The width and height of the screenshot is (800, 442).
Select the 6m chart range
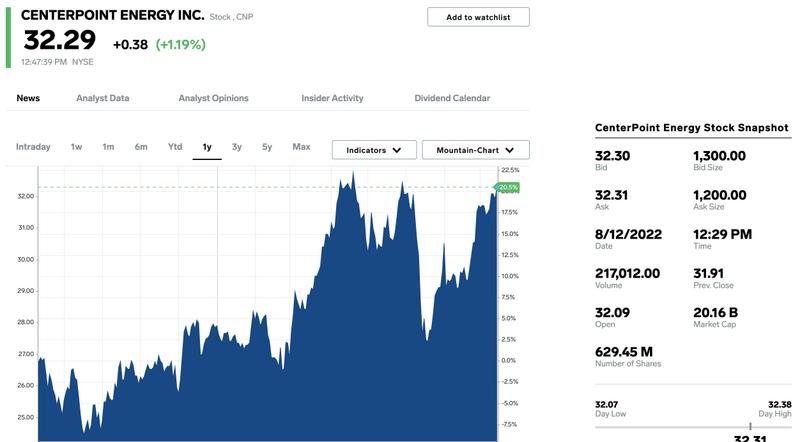(141, 147)
